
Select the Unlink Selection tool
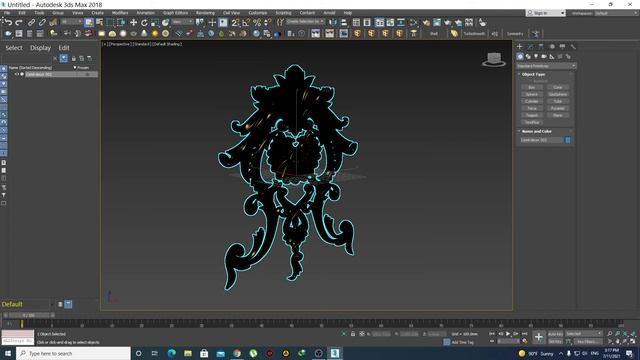click(42, 22)
